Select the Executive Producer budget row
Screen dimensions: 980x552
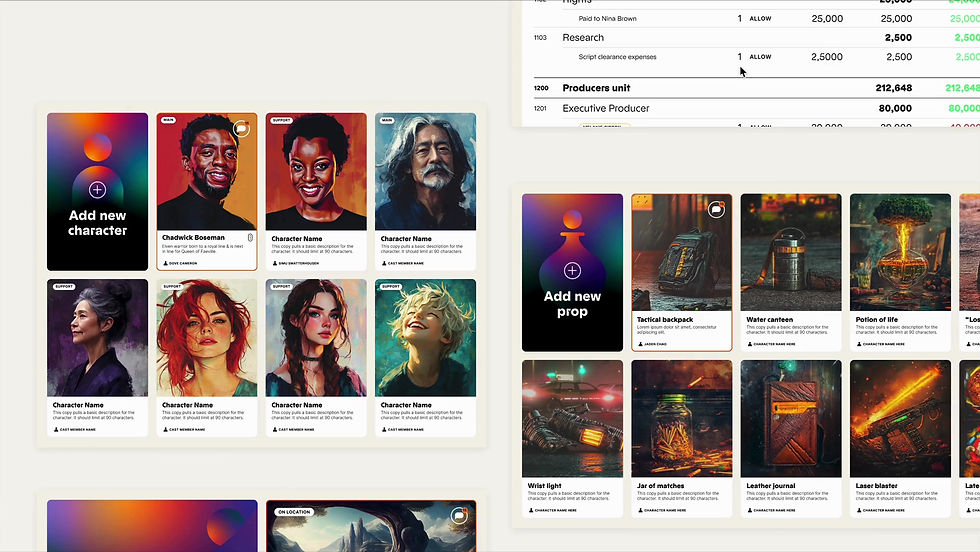(x=756, y=108)
